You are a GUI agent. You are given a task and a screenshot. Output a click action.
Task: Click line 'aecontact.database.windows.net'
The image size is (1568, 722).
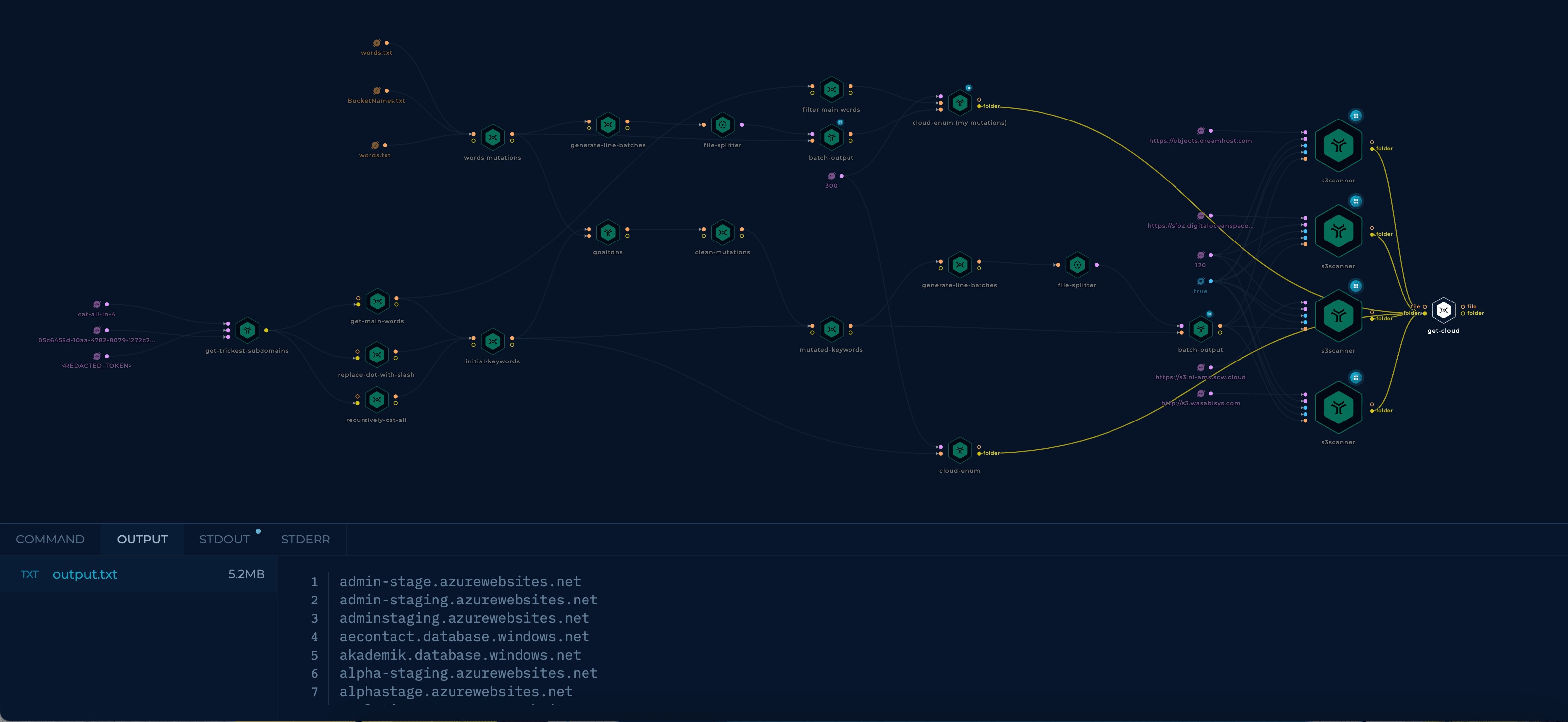(x=464, y=636)
